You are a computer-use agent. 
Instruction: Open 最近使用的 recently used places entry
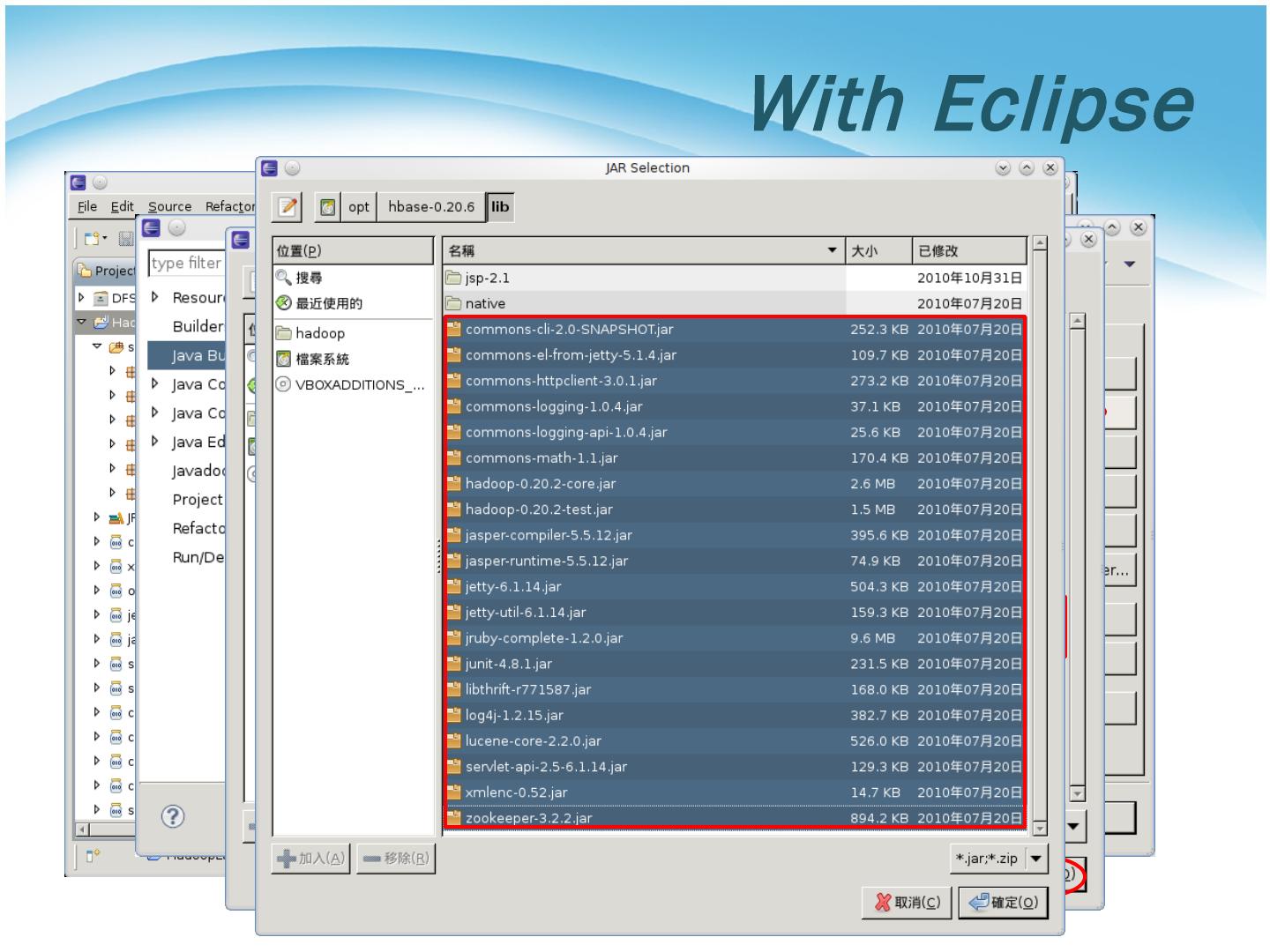[353, 303]
